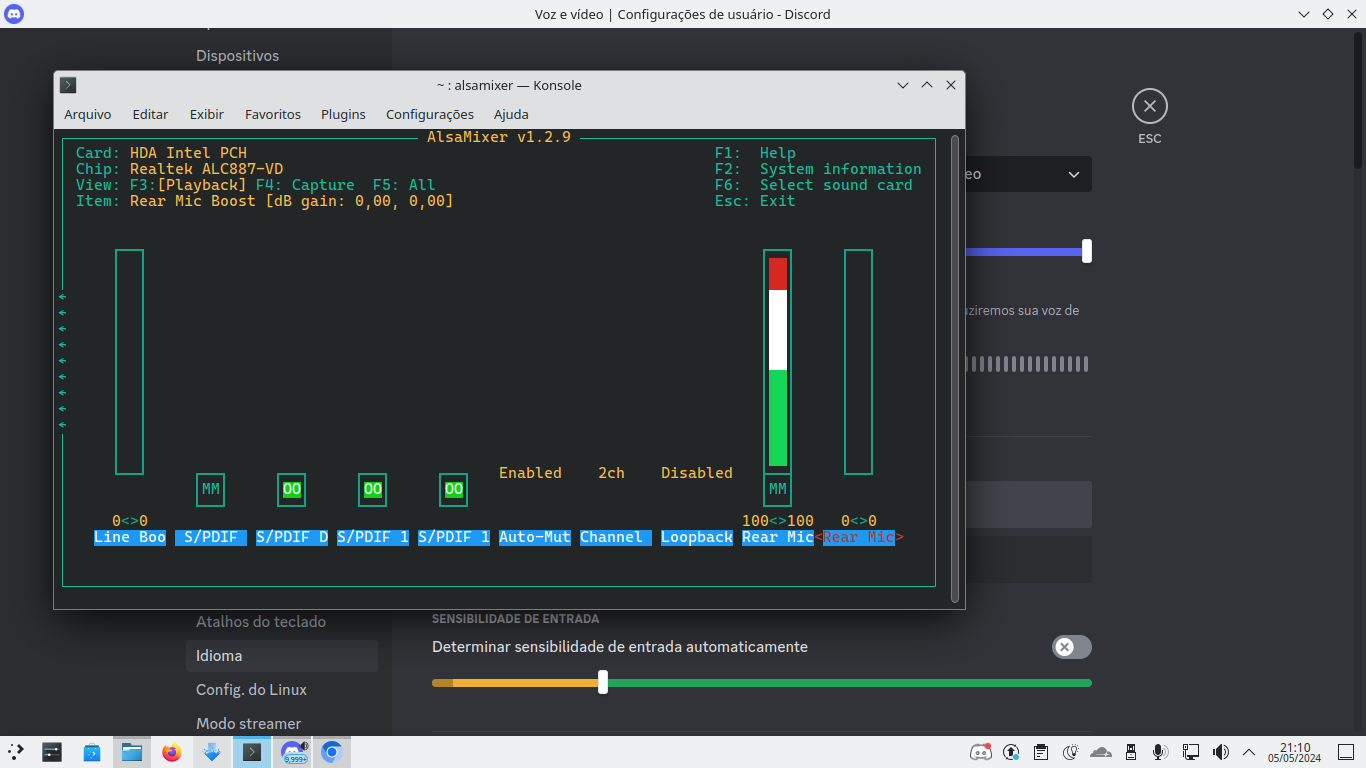1366x768 pixels.
Task: Open the Editar menu in Konsole
Action: (150, 114)
